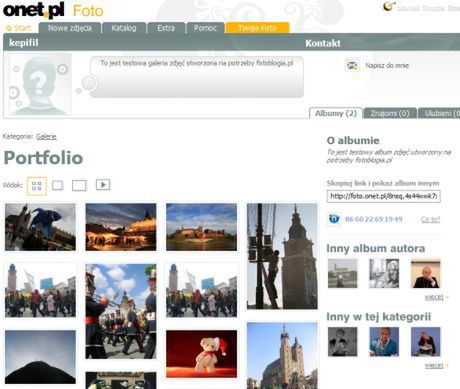
Task: Open the St. Mary's church towers photo
Action: (x=282, y=356)
